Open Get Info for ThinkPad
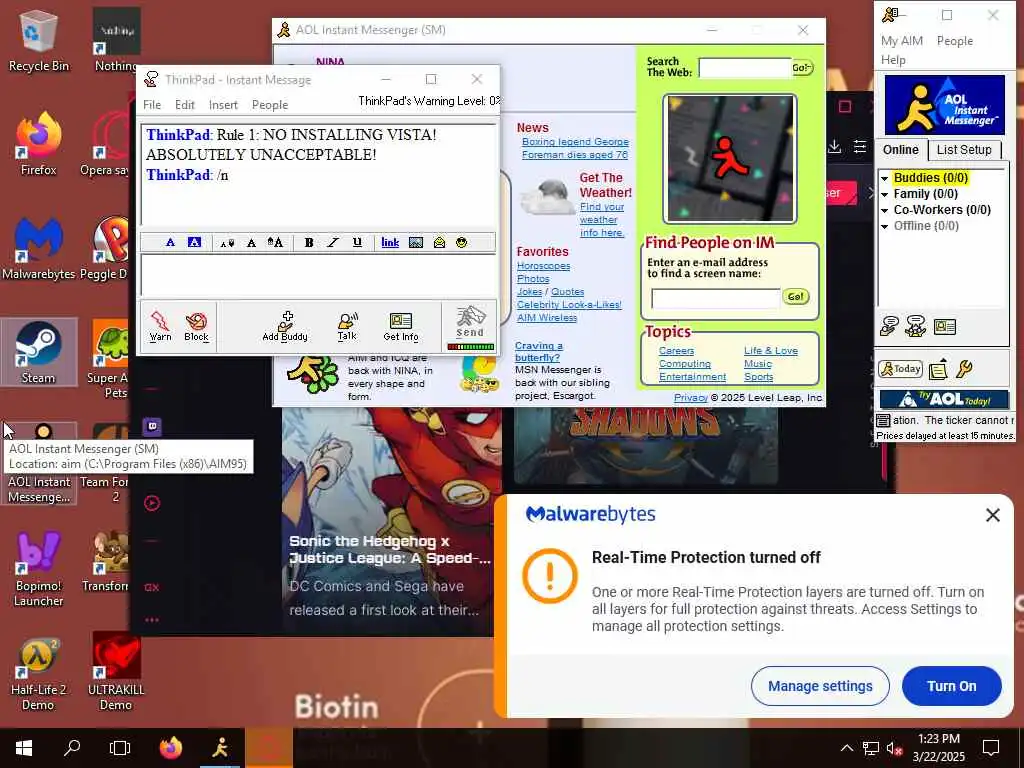Viewport: 1024px width, 768px height. point(400,326)
